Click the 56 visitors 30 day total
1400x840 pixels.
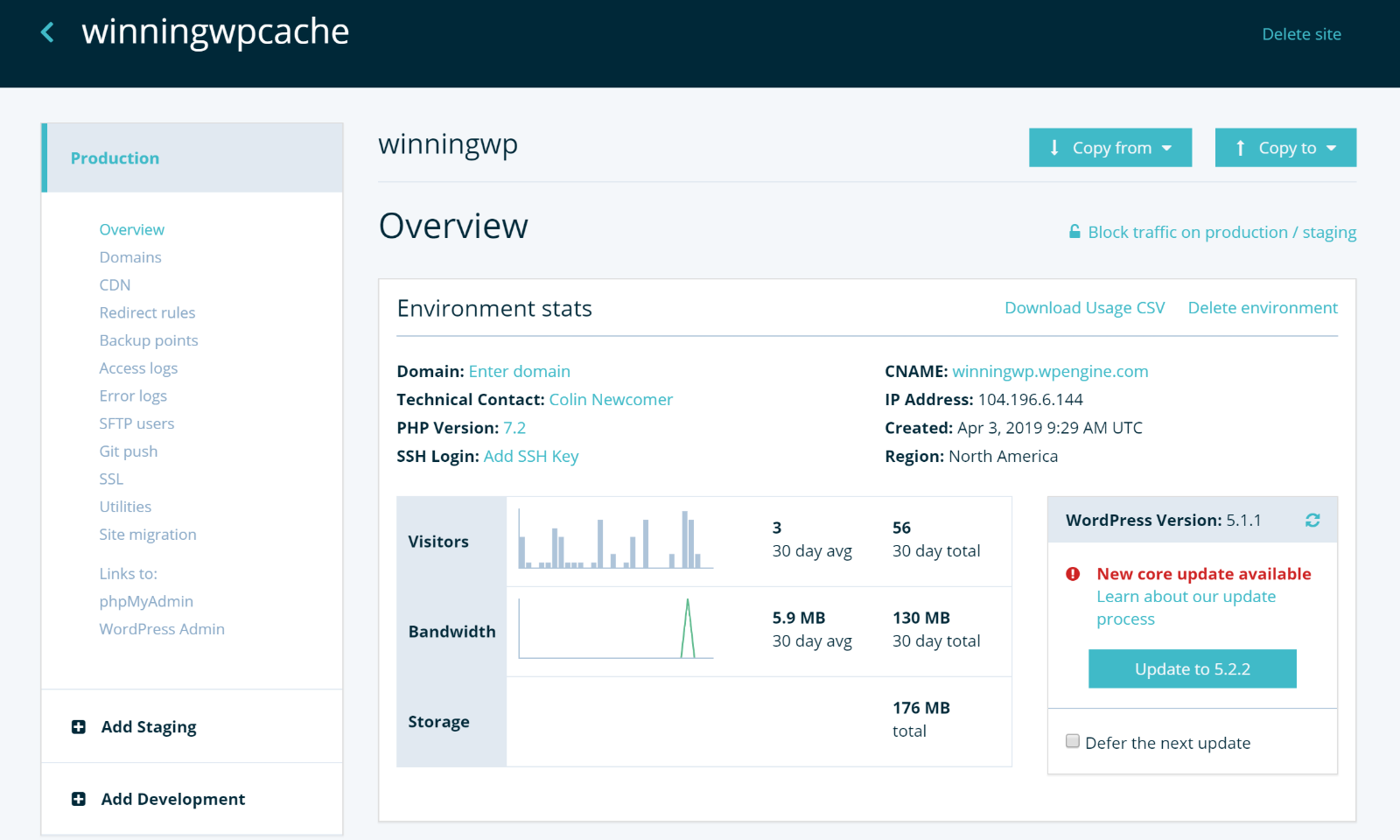pyautogui.click(x=901, y=528)
